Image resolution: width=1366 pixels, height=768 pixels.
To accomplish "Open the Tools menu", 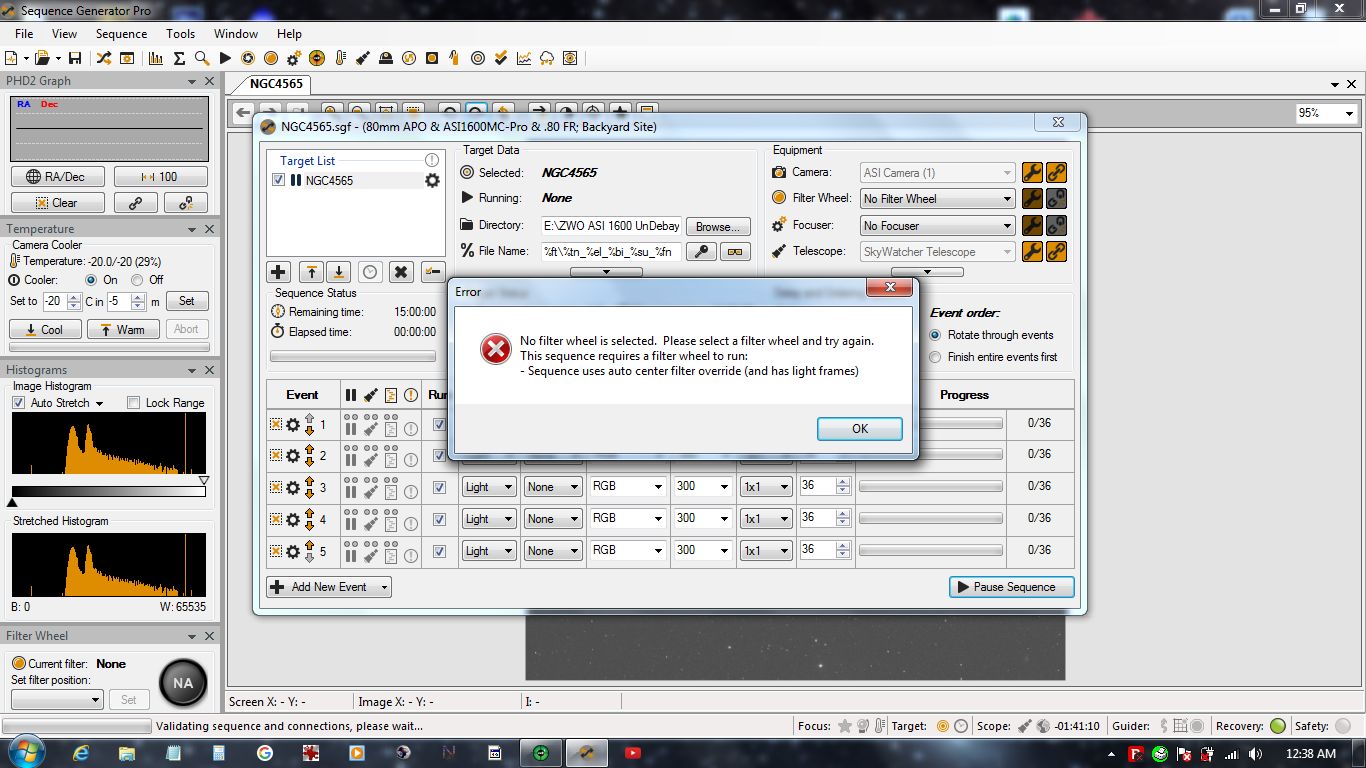I will tap(180, 34).
